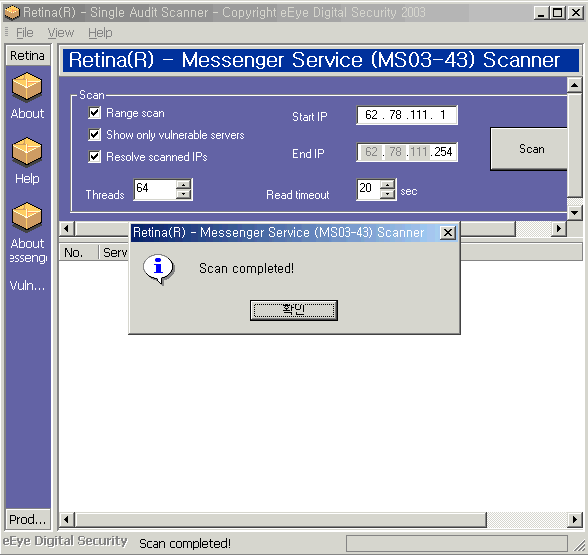The image size is (588, 555).
Task: Click the scan panel scrollbar down arrow
Action: [x=574, y=213]
